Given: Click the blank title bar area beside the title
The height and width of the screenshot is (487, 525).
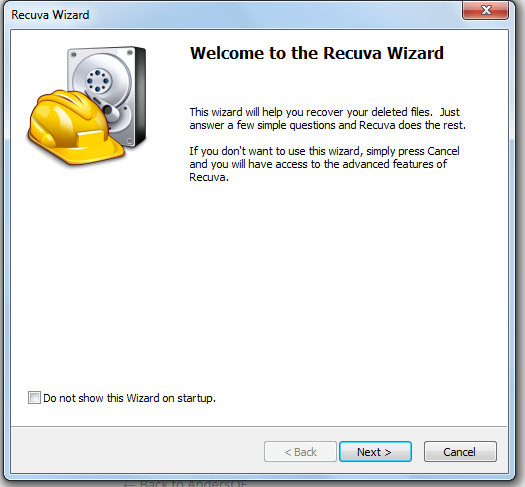Looking at the screenshot, I should click(275, 15).
